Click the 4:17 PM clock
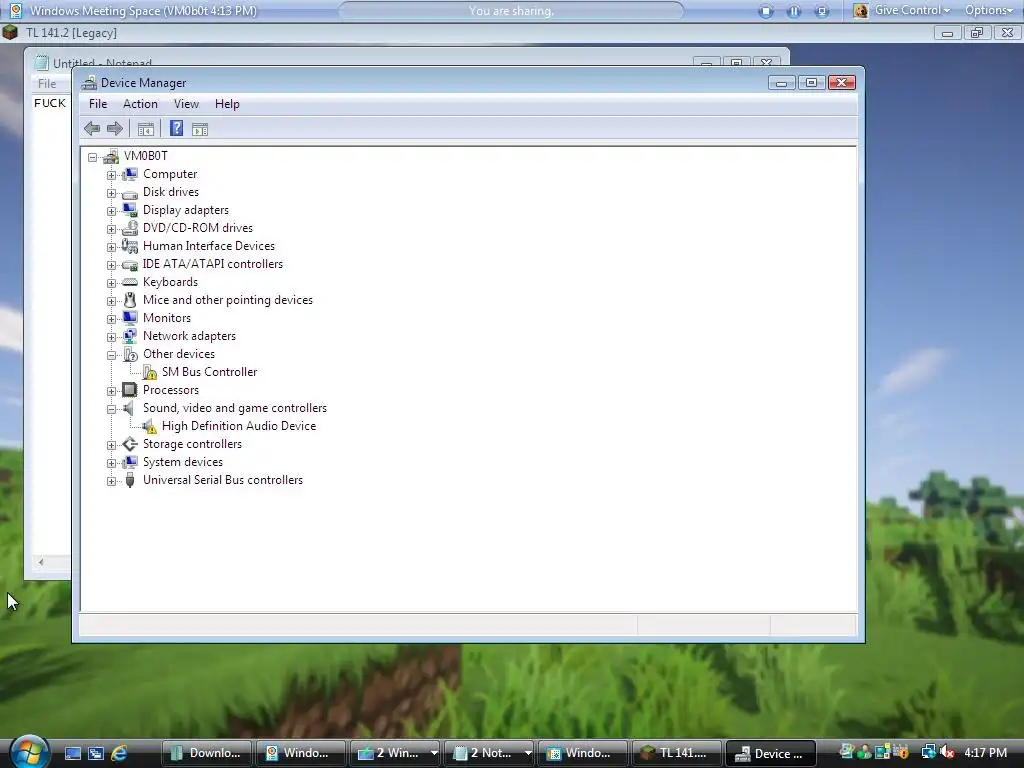 pyautogui.click(x=985, y=753)
